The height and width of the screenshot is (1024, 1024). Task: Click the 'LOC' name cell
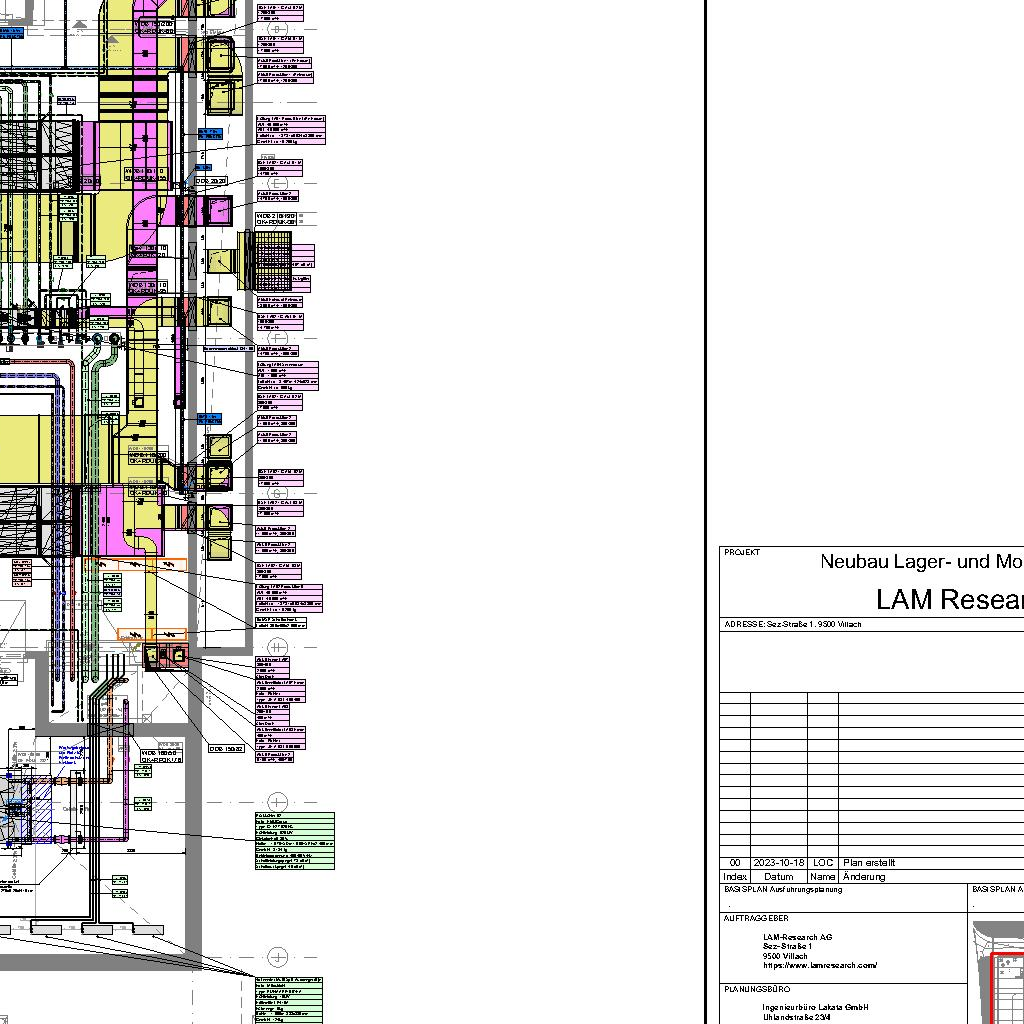(823, 863)
